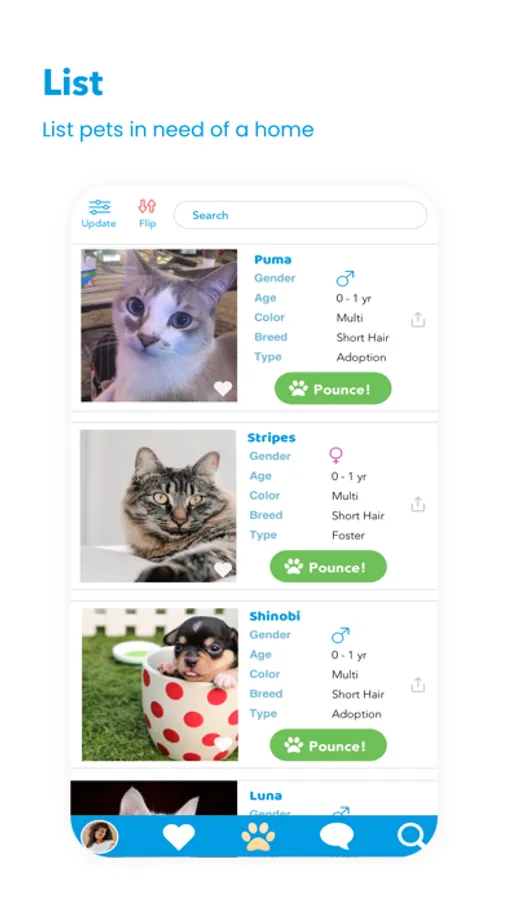The image size is (507, 900).
Task: Tap the magnifier search tab icon
Action: click(x=412, y=836)
